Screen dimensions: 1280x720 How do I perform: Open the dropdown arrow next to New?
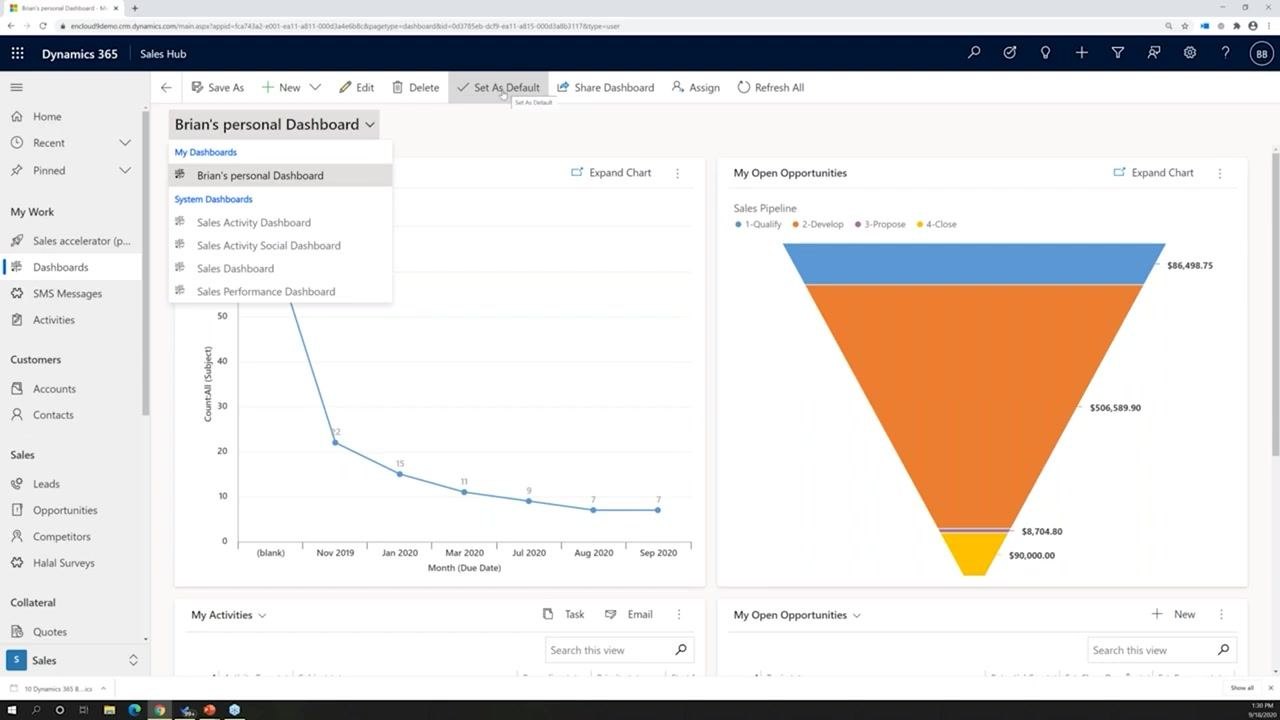[x=315, y=87]
